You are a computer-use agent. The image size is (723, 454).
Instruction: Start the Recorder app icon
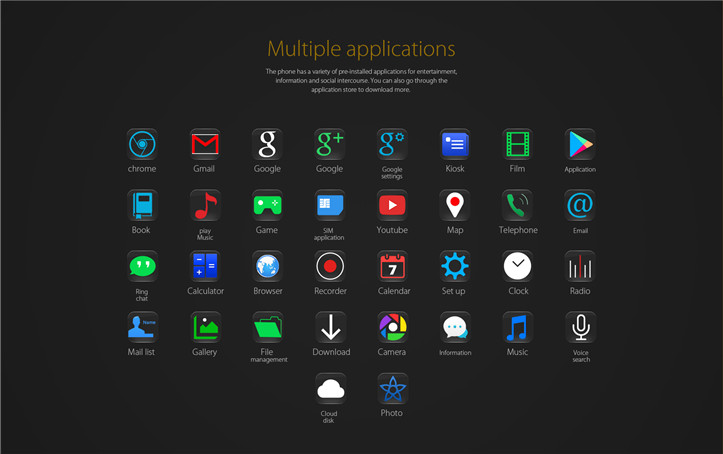pos(330,266)
